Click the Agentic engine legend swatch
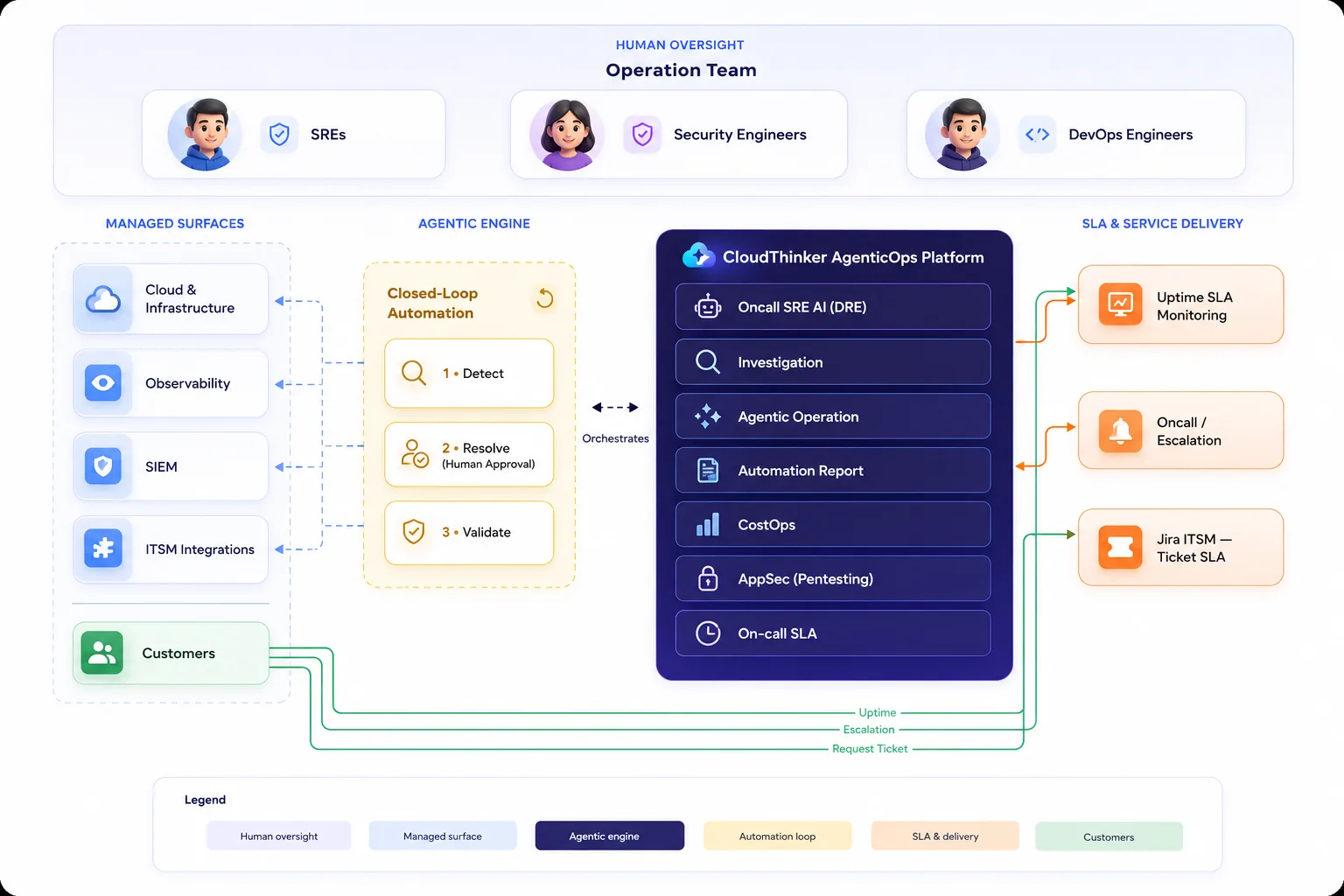 (x=610, y=836)
